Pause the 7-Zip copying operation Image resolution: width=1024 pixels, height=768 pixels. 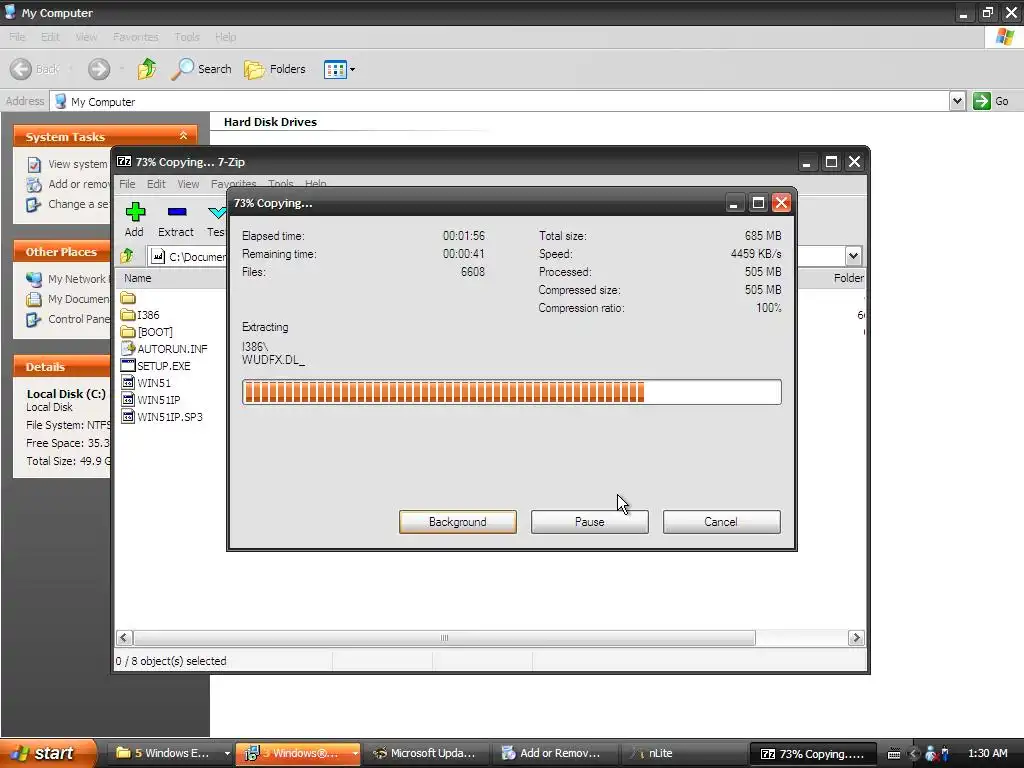589,522
